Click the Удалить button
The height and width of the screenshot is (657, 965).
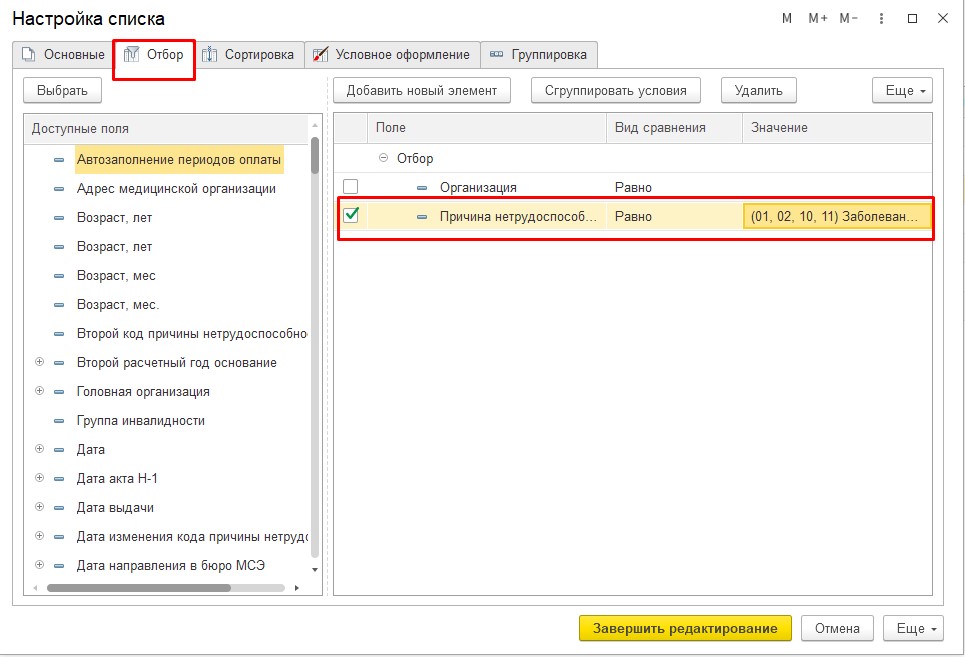pos(758,91)
